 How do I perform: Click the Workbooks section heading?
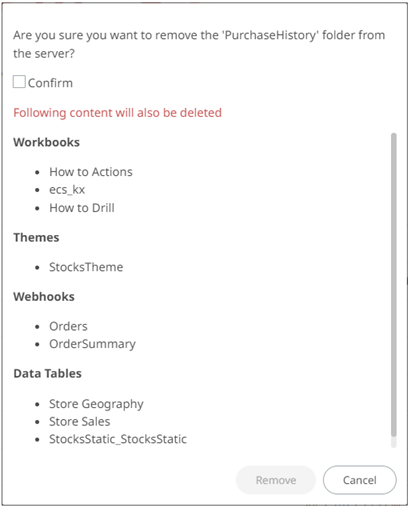(46, 142)
